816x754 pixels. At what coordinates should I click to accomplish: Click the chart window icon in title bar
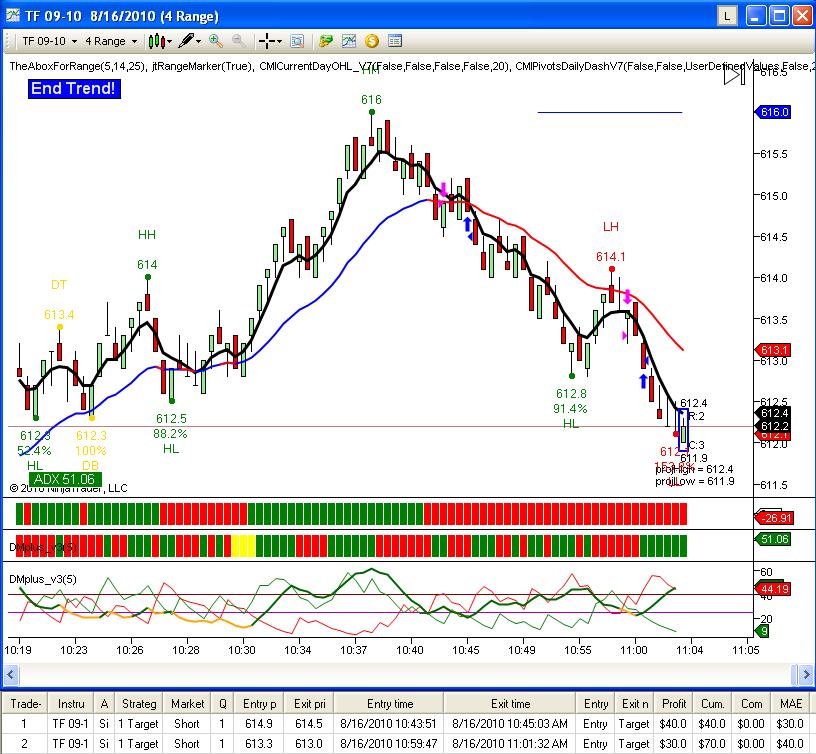(12, 15)
